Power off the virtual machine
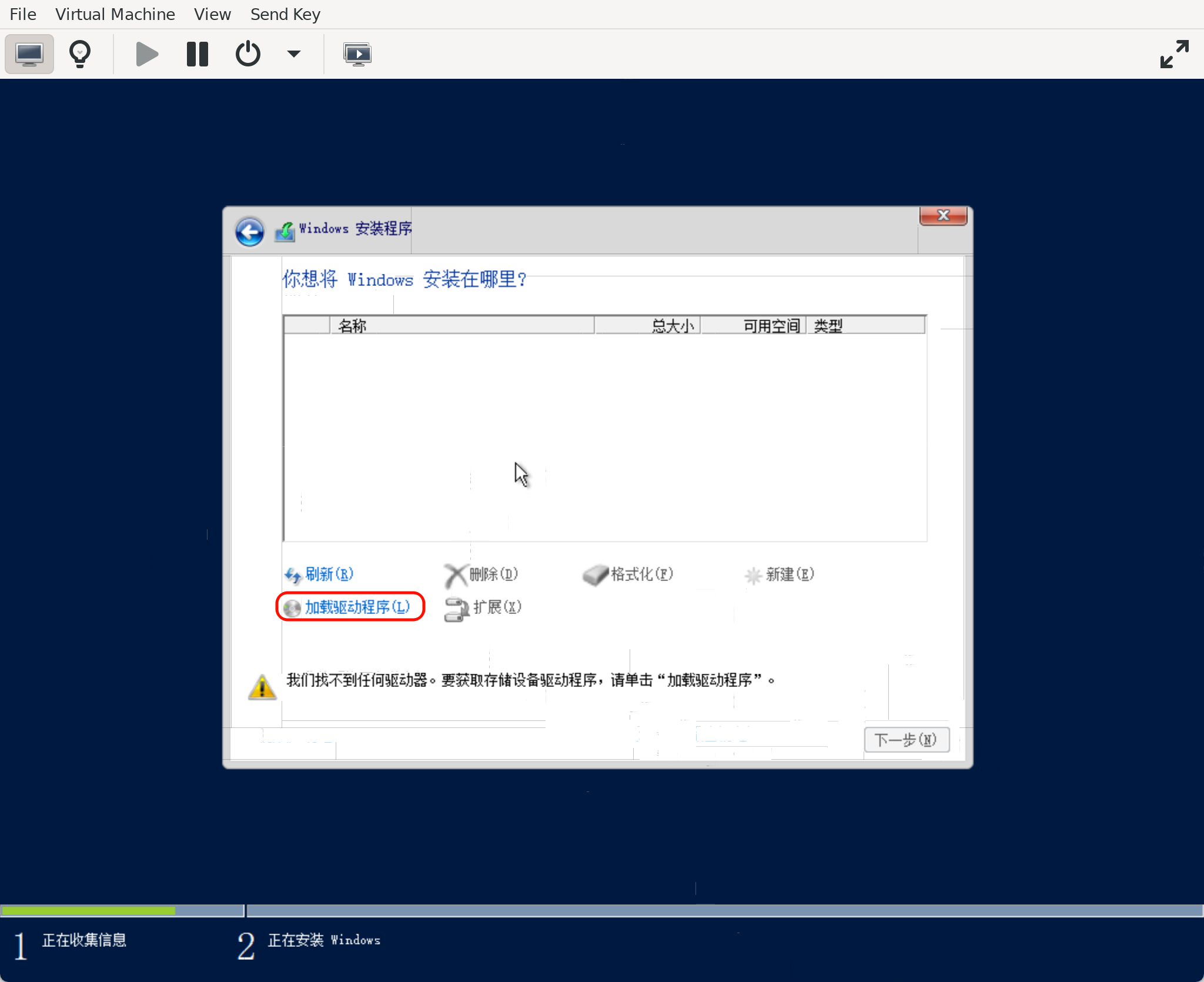Viewport: 1204px width, 982px height. click(248, 54)
